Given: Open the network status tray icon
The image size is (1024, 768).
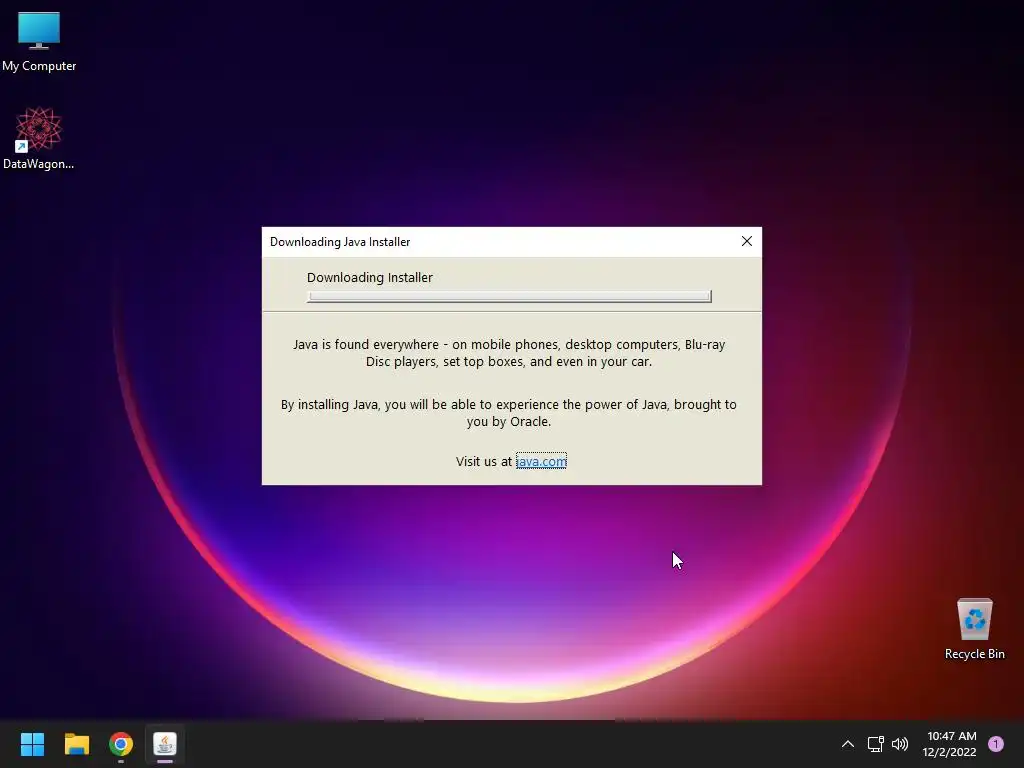Looking at the screenshot, I should pyautogui.click(x=875, y=744).
